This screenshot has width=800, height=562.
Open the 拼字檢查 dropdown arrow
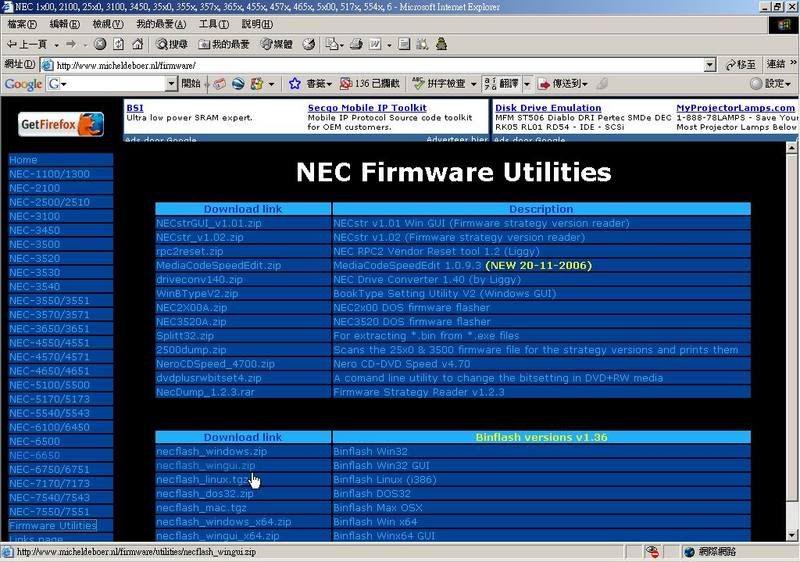pyautogui.click(x=473, y=84)
